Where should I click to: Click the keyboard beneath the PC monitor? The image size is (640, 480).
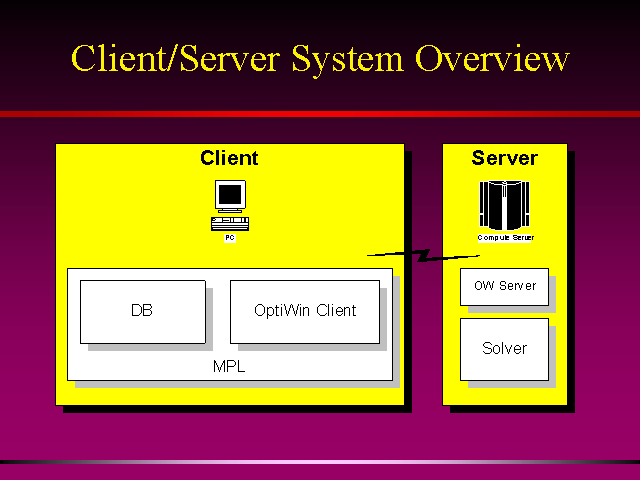(229, 221)
